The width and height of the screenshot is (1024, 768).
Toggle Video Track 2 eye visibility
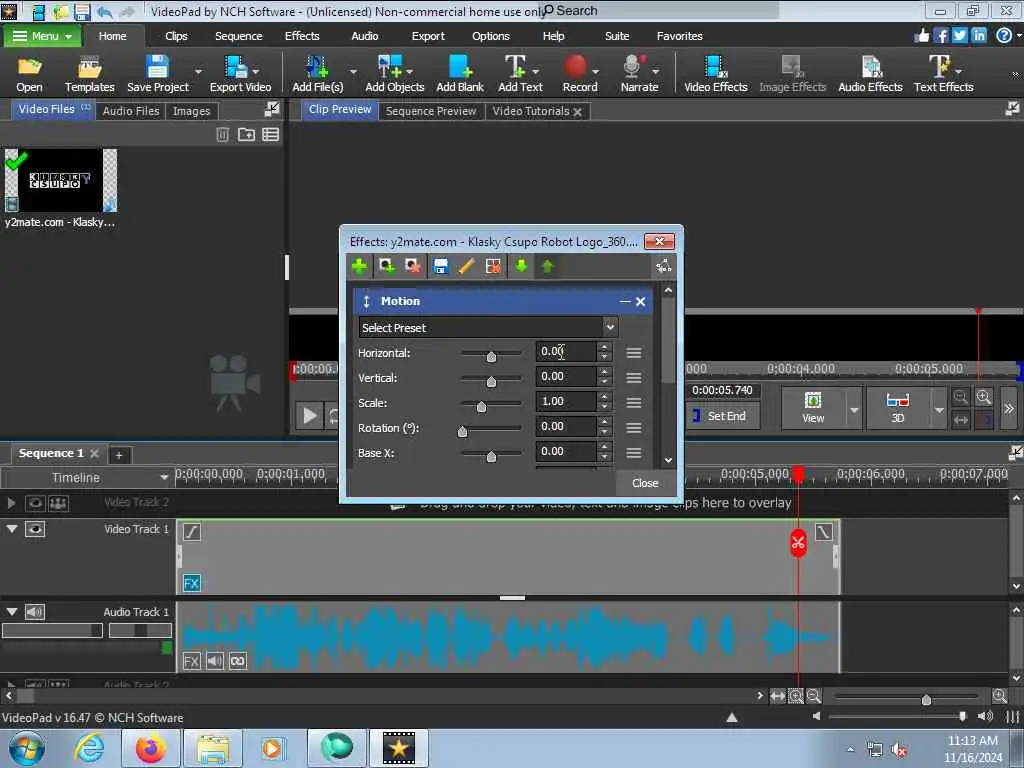pos(35,503)
